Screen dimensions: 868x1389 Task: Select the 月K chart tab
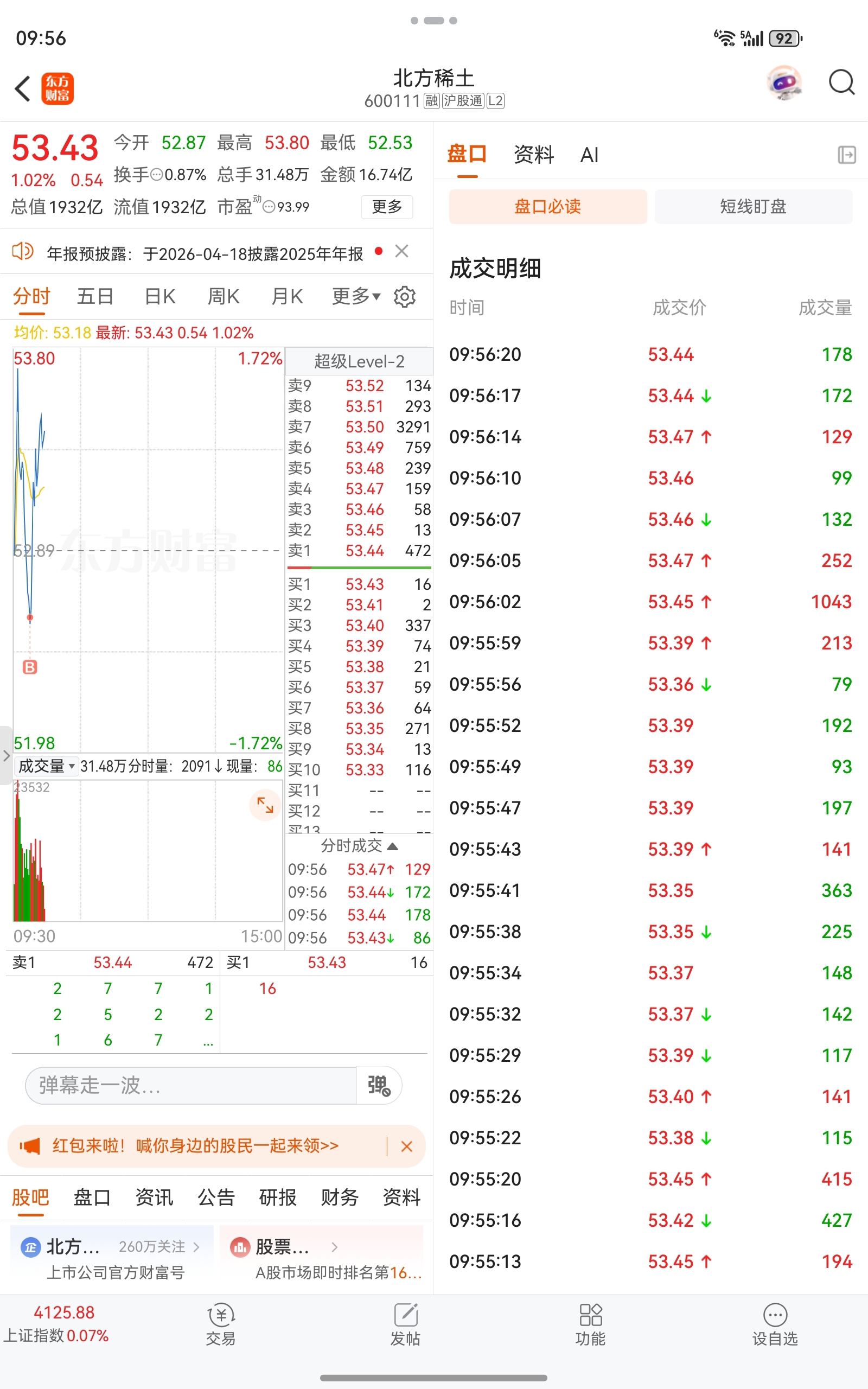pyautogui.click(x=286, y=296)
